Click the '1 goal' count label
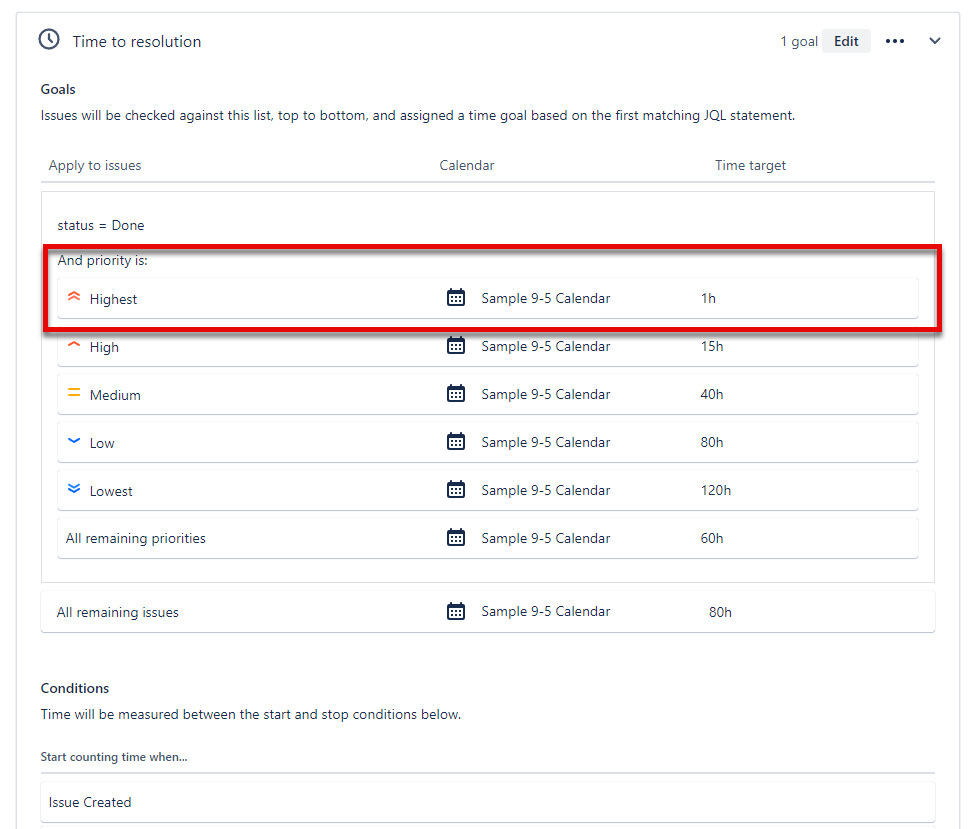Screen dimensions: 972x829 point(798,42)
